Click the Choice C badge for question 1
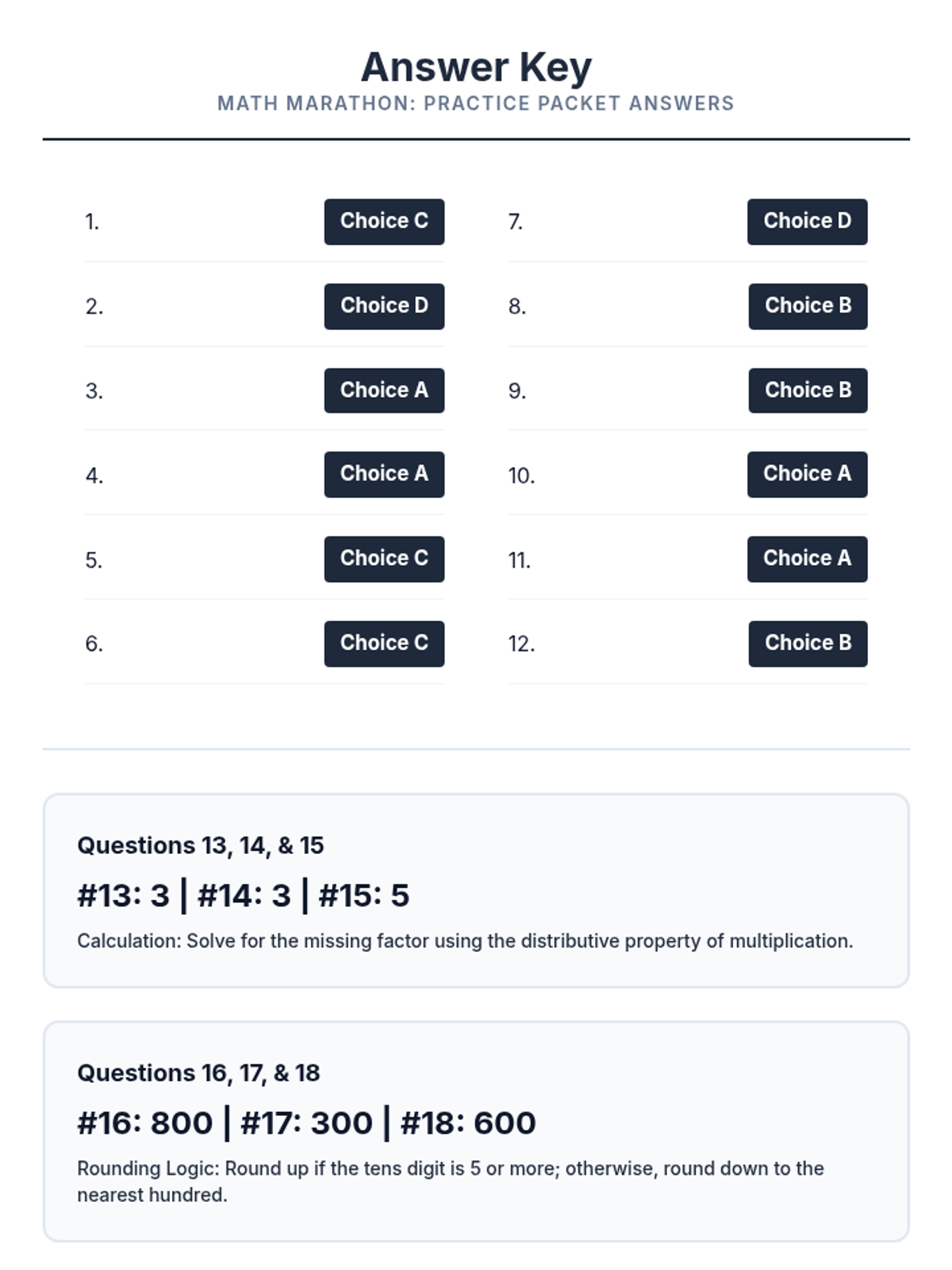This screenshot has height=1270, width=952. 384,221
